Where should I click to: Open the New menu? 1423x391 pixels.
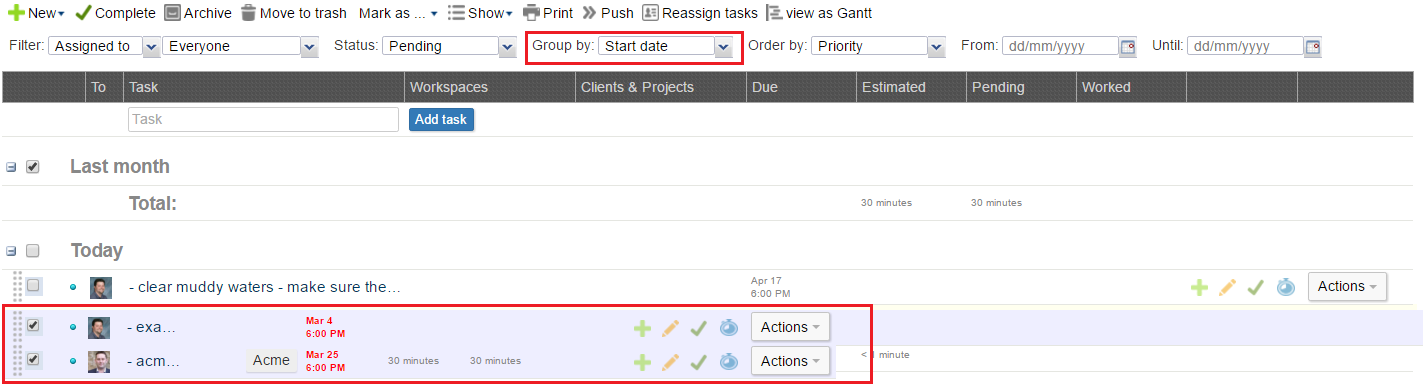click(x=36, y=13)
